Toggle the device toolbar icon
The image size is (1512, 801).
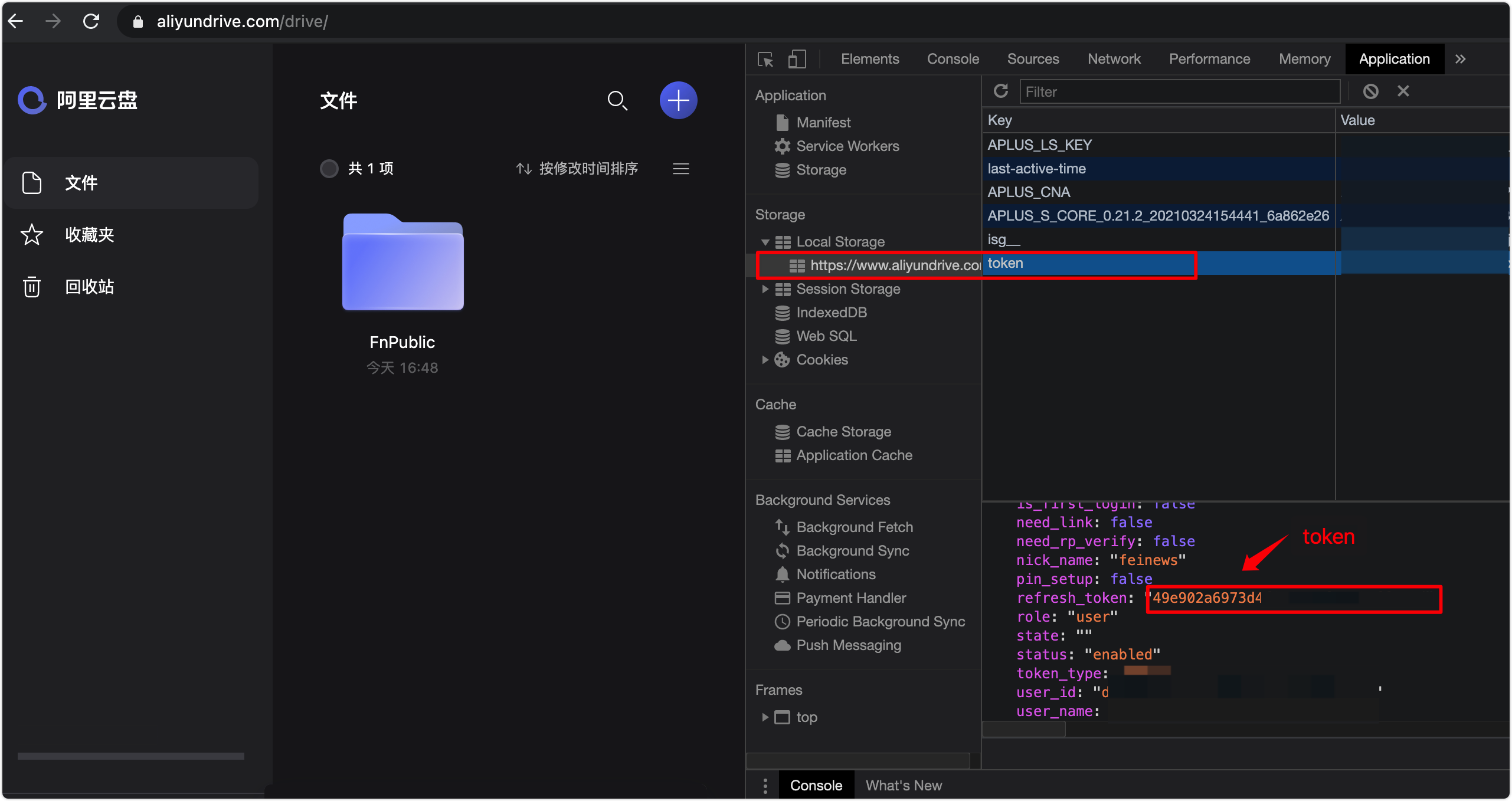click(797, 59)
